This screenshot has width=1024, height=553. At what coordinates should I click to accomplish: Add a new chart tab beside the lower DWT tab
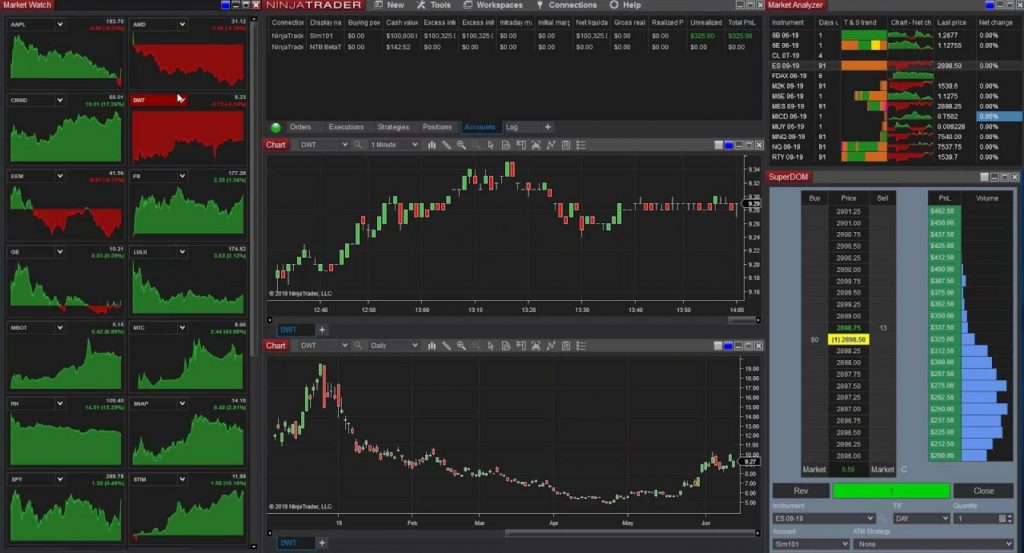(x=322, y=543)
